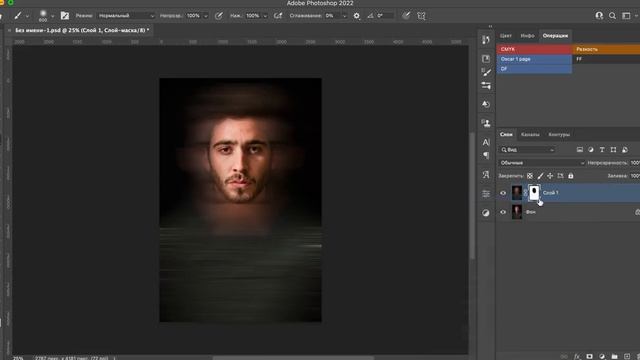The width and height of the screenshot is (640, 360).
Task: Create new group folder icon in Layers
Action: coord(614,356)
